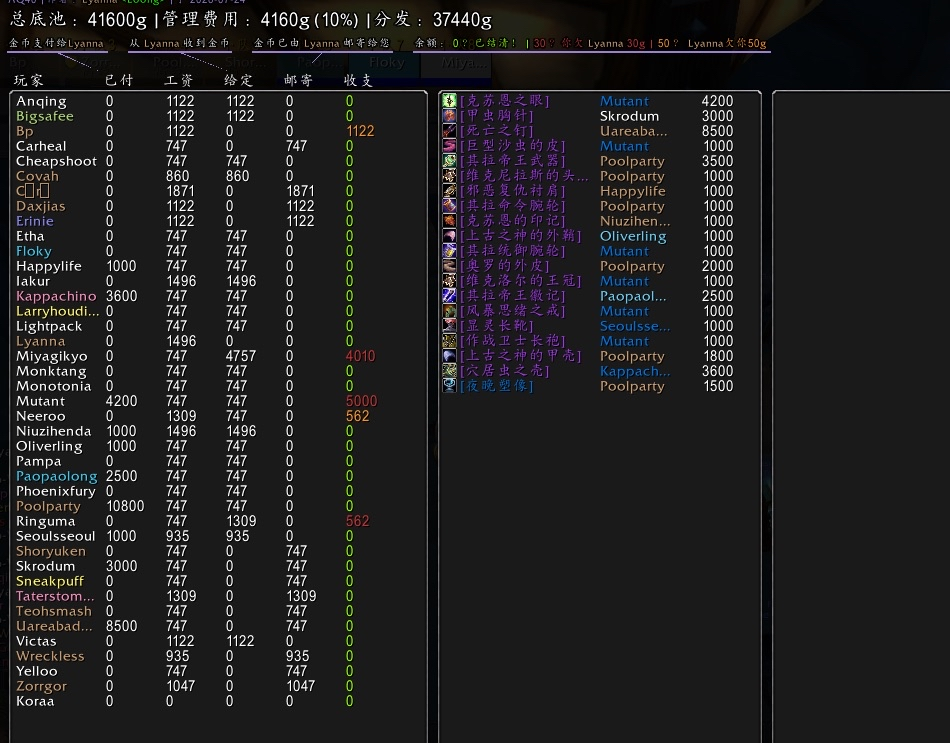950x743 pixels.
Task: Select player Neeroo in the roster
Action: tap(41, 416)
